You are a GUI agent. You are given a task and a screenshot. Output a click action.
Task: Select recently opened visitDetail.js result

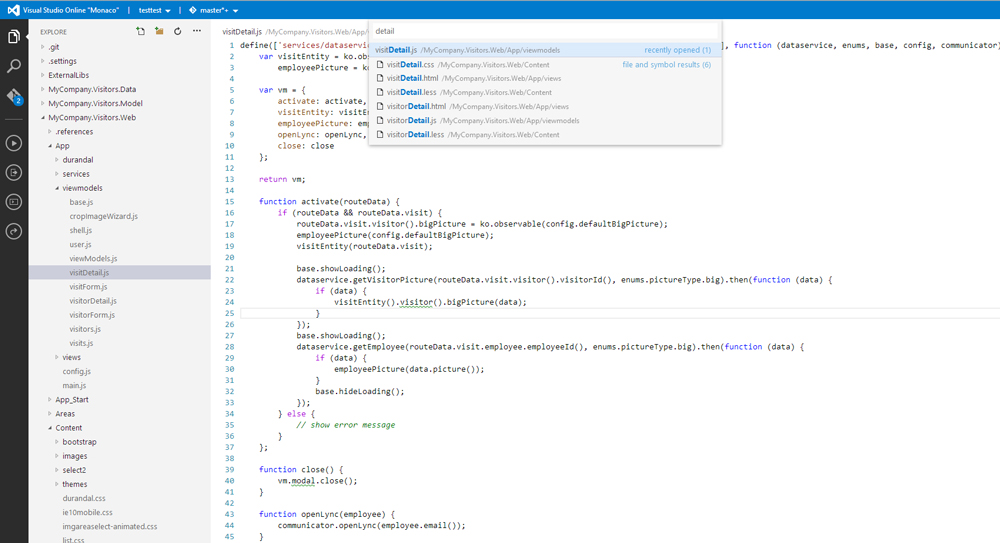click(x=397, y=50)
